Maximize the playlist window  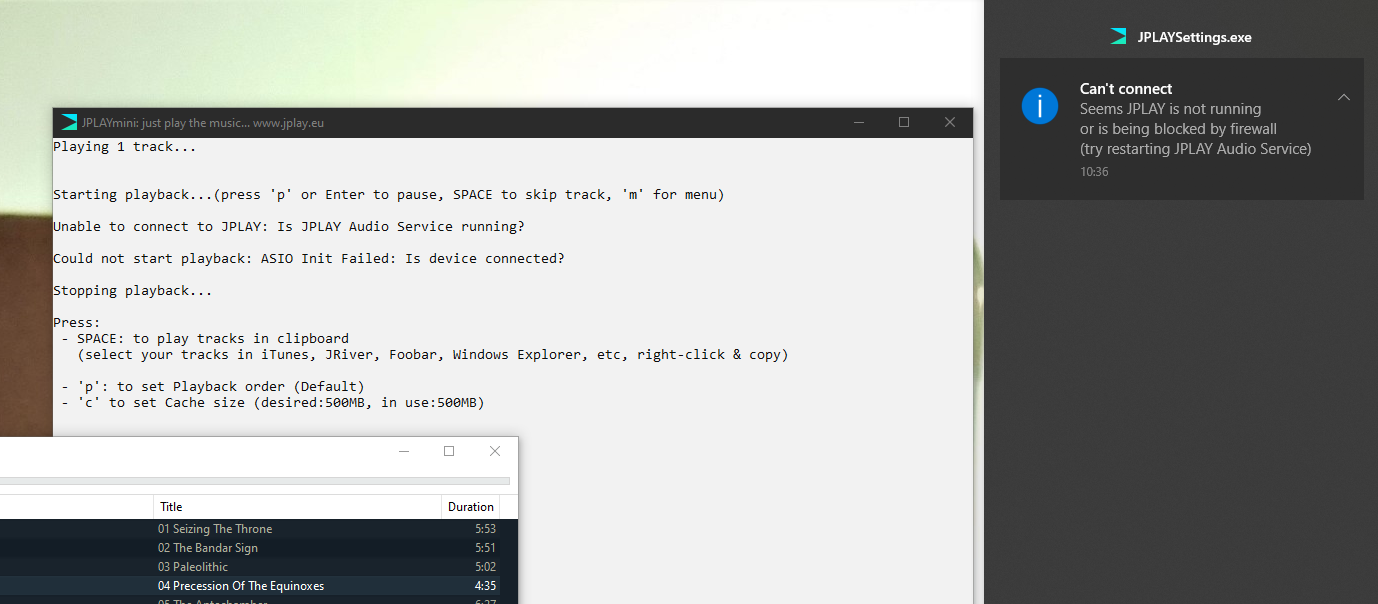click(449, 451)
